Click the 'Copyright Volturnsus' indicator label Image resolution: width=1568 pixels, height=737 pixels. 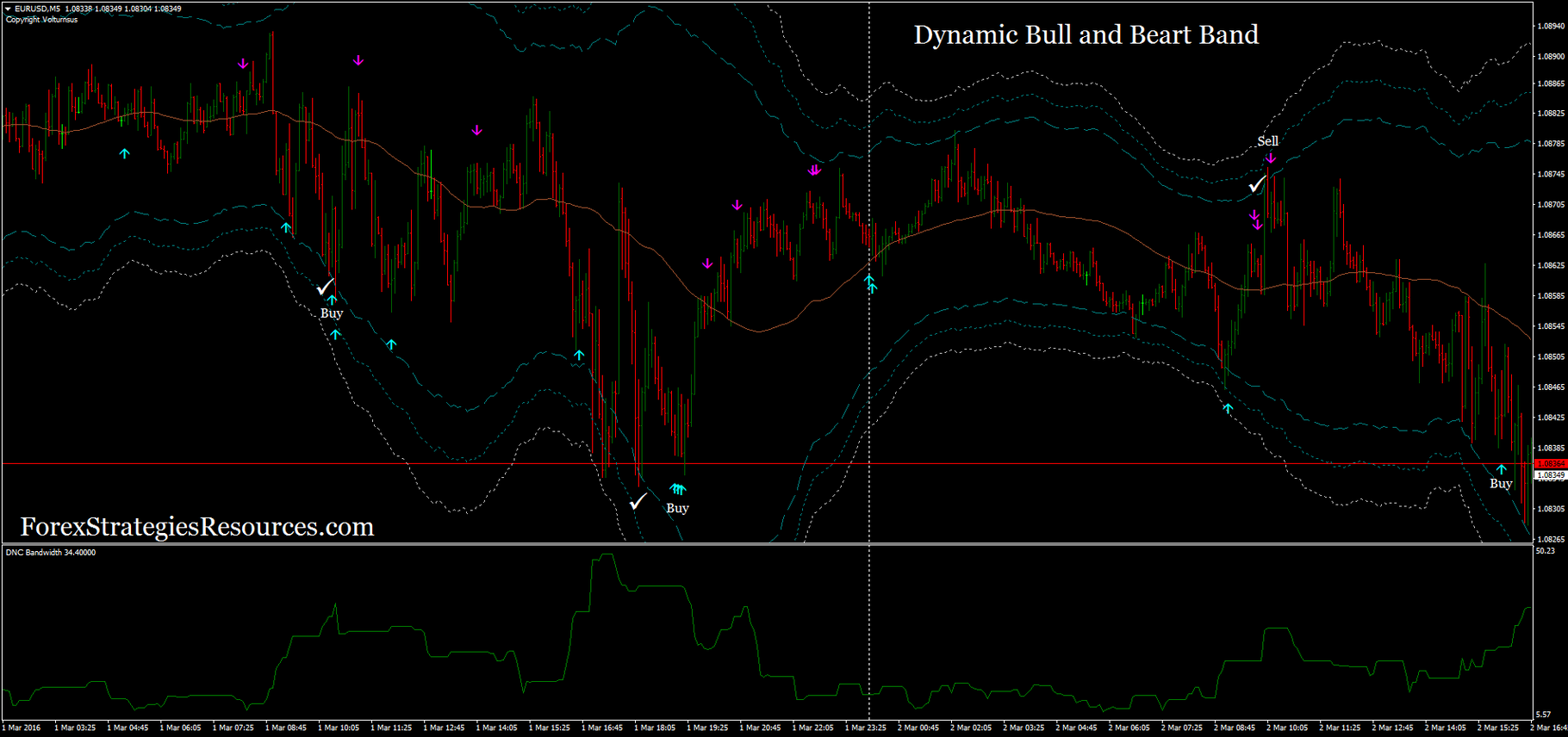pyautogui.click(x=41, y=20)
